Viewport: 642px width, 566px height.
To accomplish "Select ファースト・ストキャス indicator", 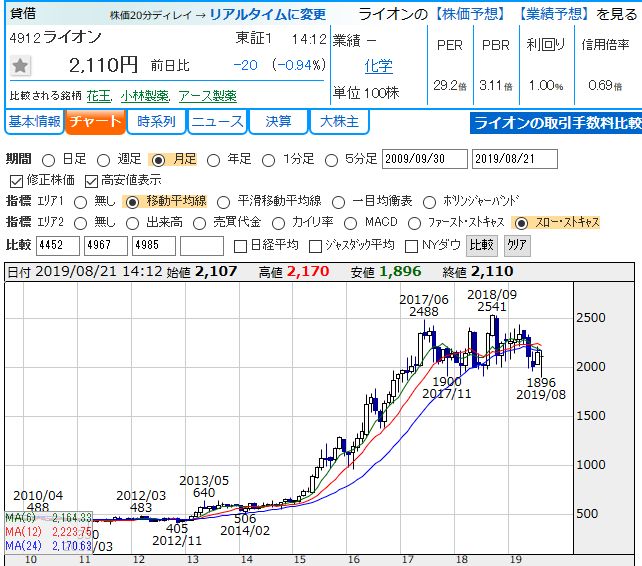I will pyautogui.click(x=414, y=224).
